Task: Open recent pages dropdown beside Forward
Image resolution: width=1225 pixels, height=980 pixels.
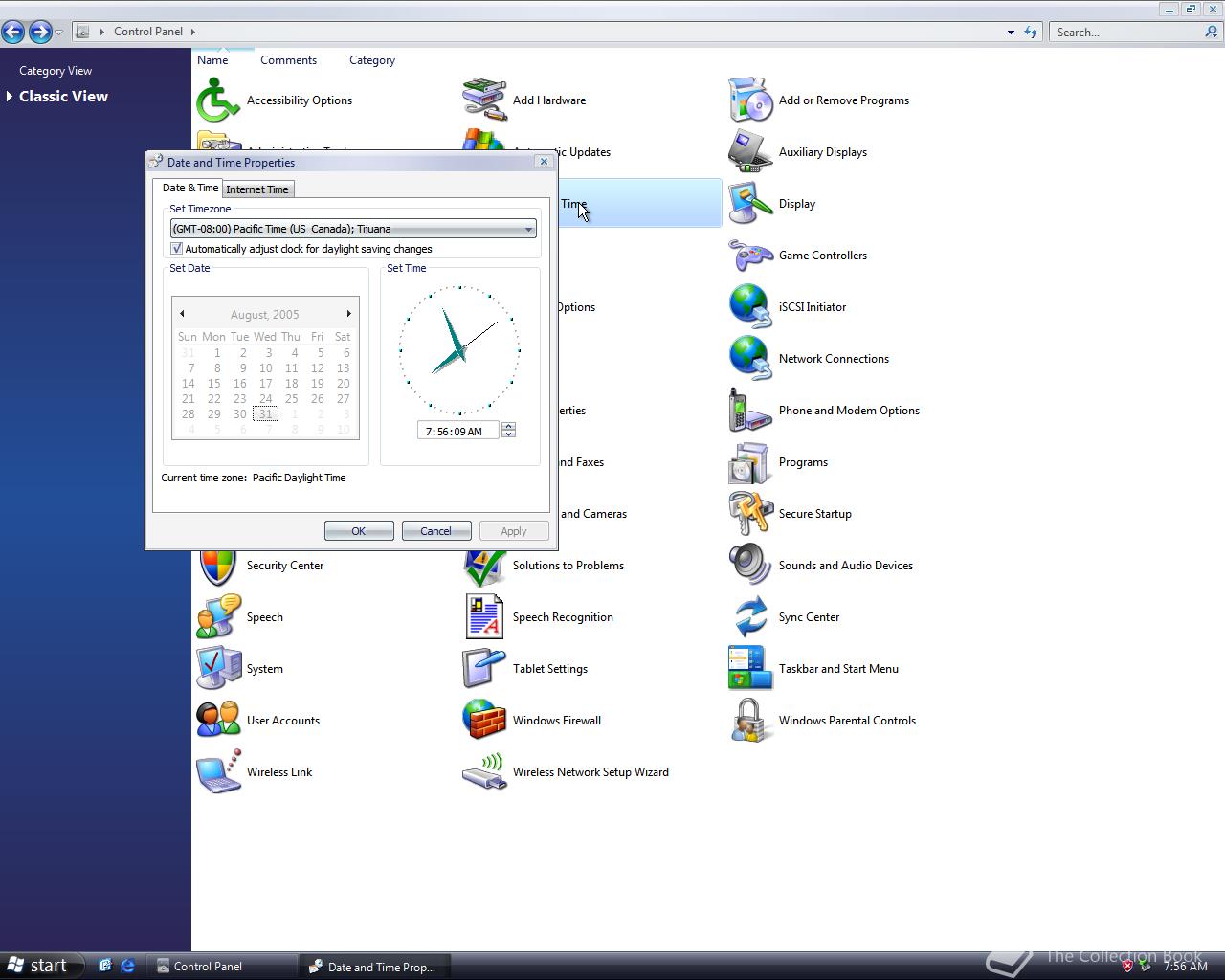Action: [x=59, y=33]
